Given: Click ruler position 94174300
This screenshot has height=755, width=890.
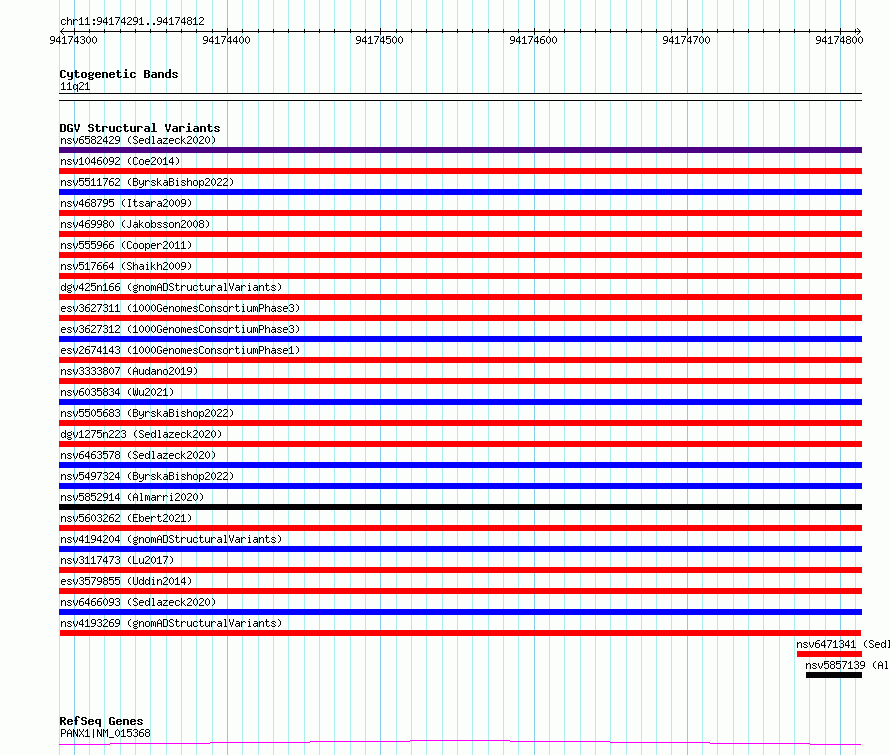Looking at the screenshot, I should pyautogui.click(x=73, y=40).
